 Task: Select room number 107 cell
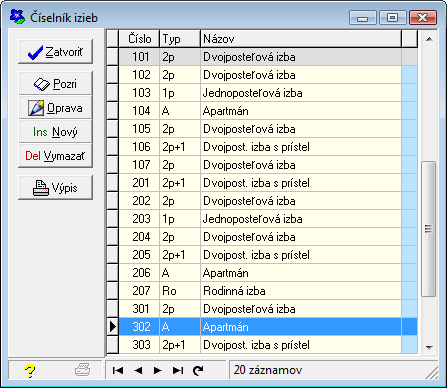(x=139, y=165)
